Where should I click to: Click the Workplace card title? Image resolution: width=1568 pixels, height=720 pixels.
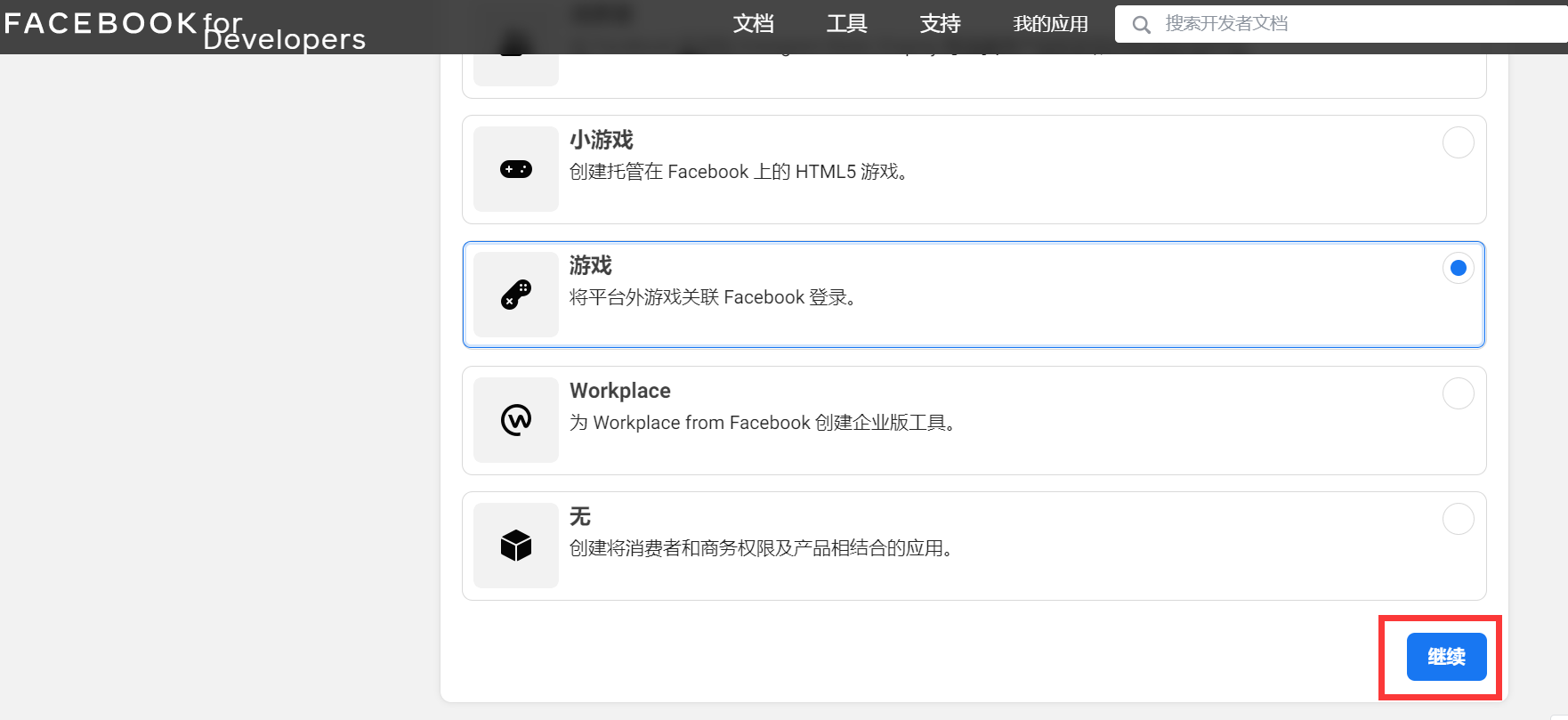(620, 391)
